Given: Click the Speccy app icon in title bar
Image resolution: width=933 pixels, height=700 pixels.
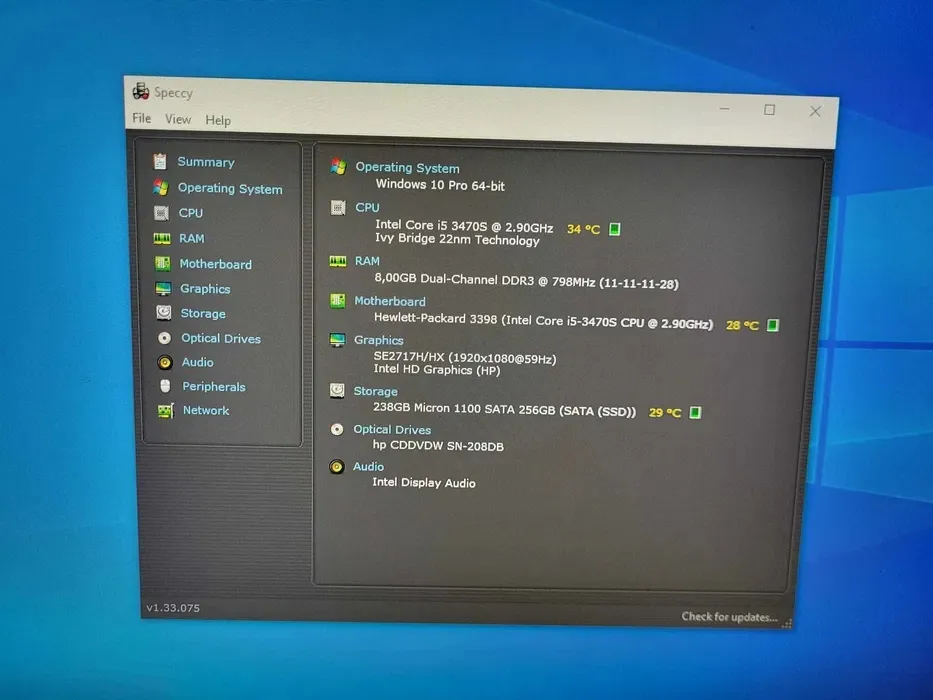Looking at the screenshot, I should pyautogui.click(x=140, y=90).
